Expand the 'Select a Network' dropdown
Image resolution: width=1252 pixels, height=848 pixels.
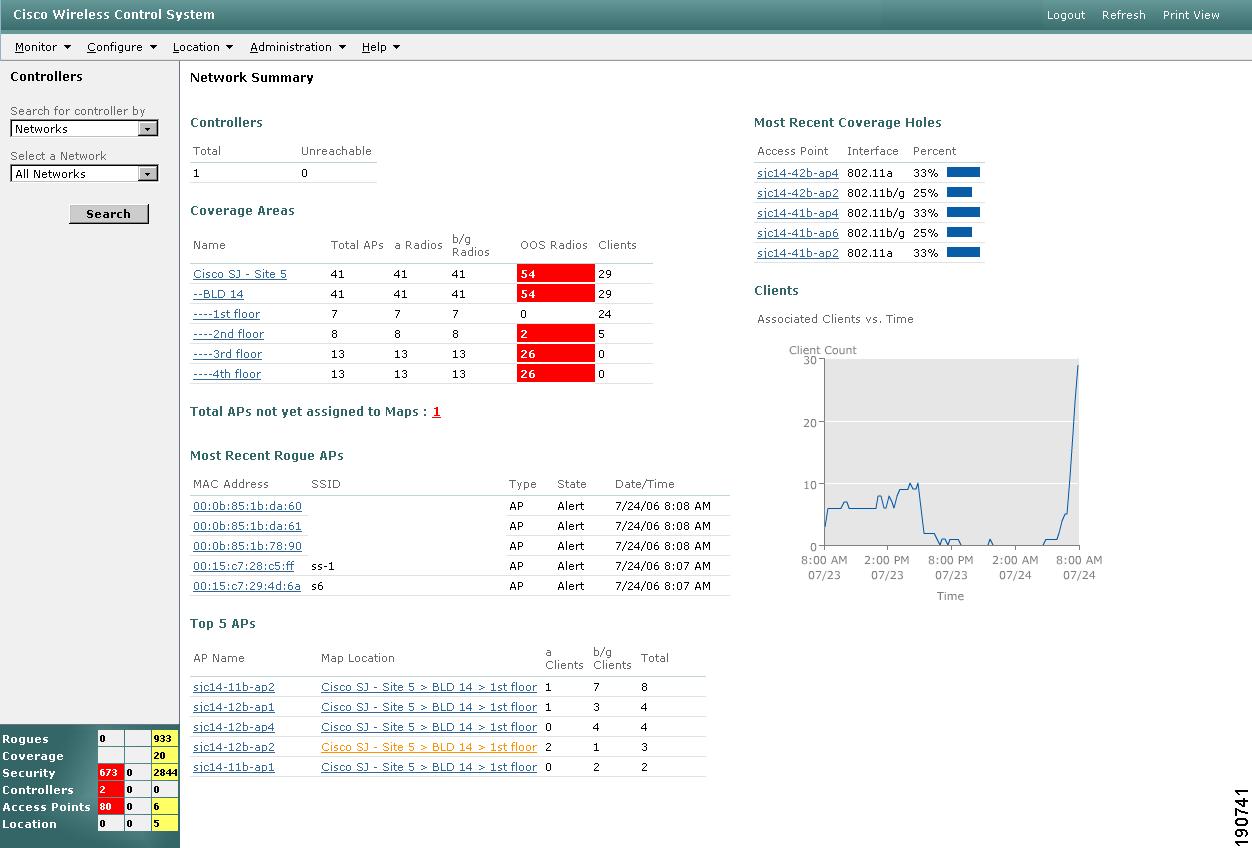coord(85,174)
